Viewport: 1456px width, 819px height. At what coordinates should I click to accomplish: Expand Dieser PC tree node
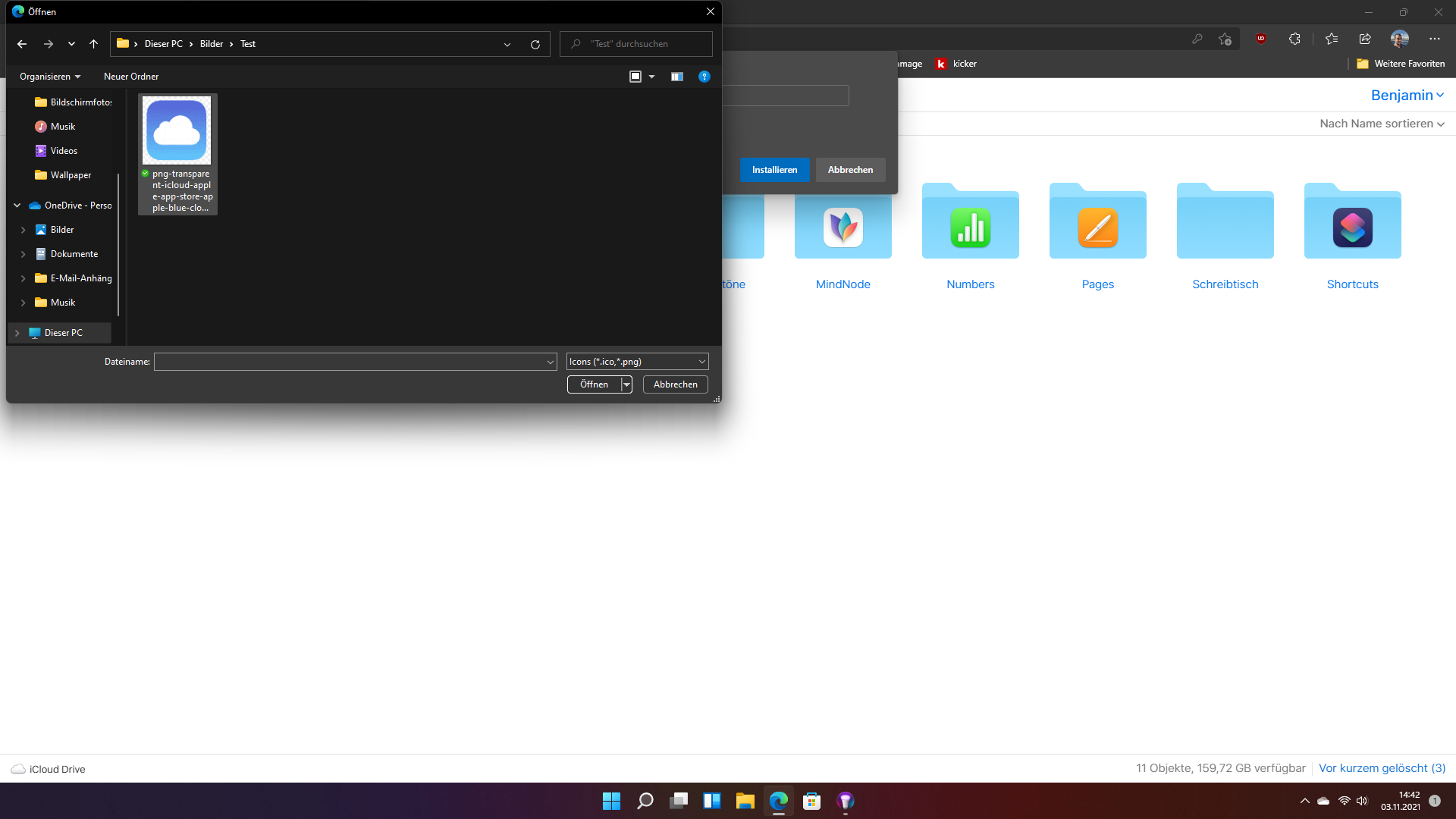(x=17, y=333)
